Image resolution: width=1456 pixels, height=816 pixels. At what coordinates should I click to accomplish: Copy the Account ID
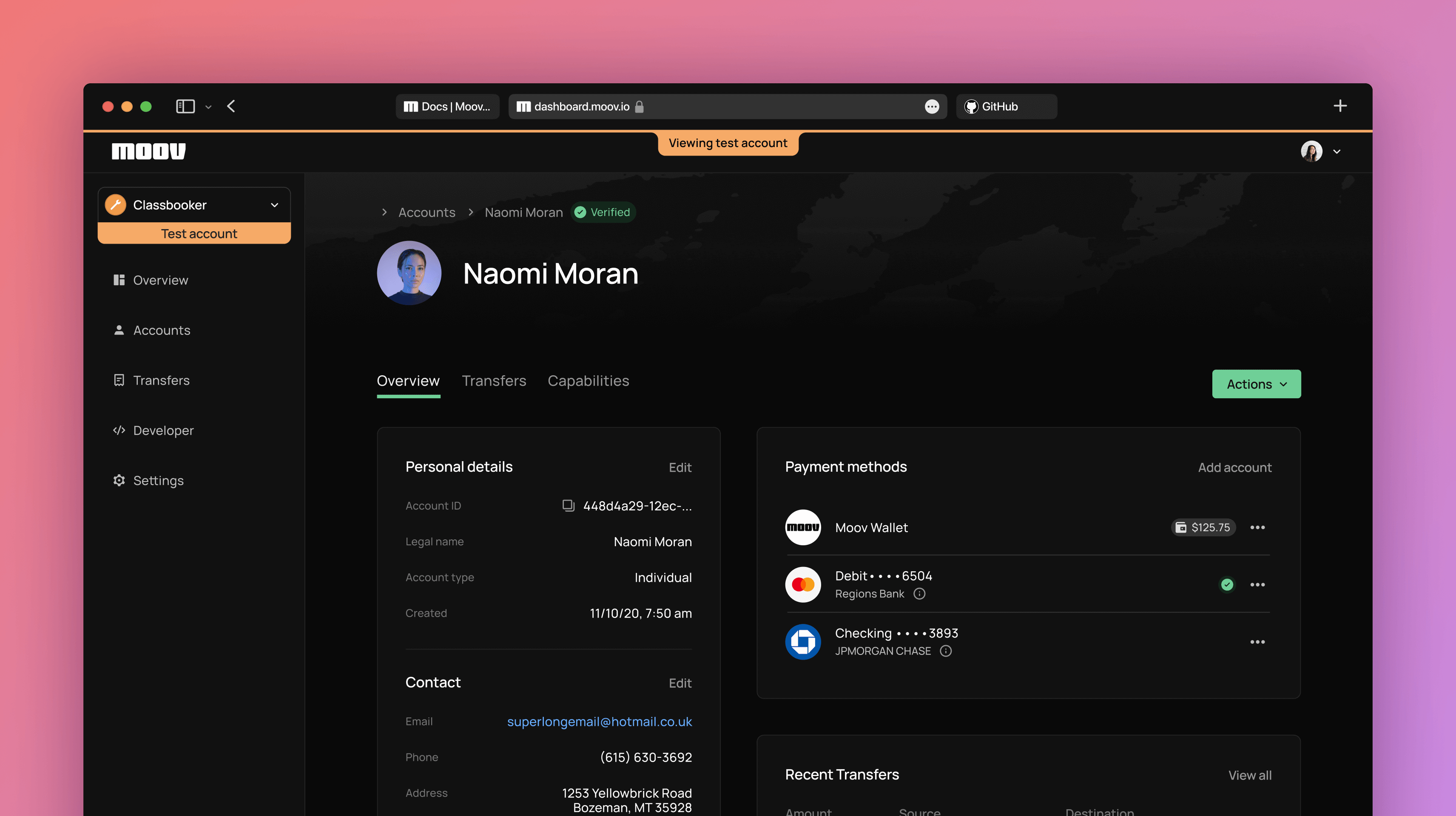click(x=568, y=506)
